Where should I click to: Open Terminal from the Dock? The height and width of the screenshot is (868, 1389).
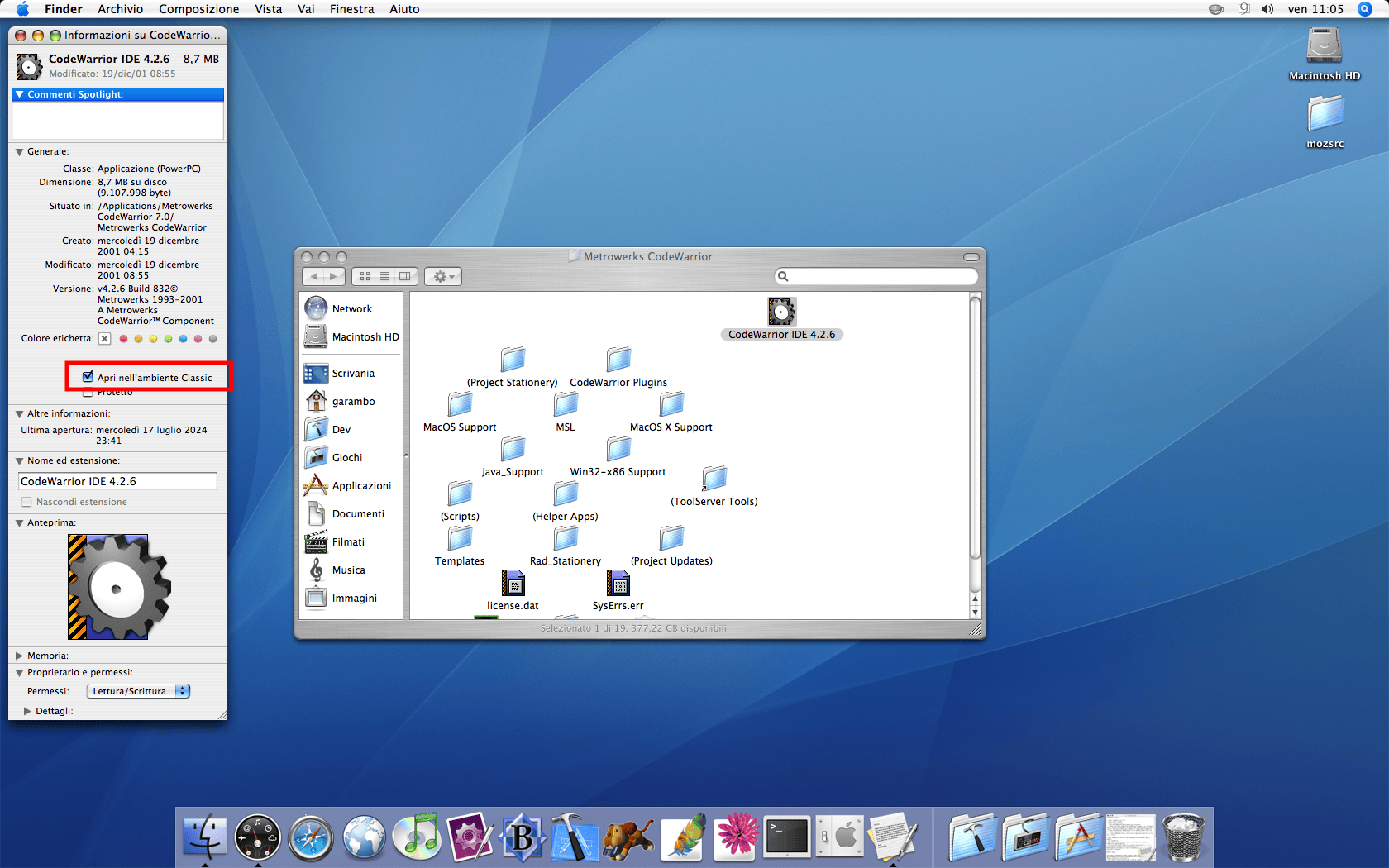tap(787, 838)
